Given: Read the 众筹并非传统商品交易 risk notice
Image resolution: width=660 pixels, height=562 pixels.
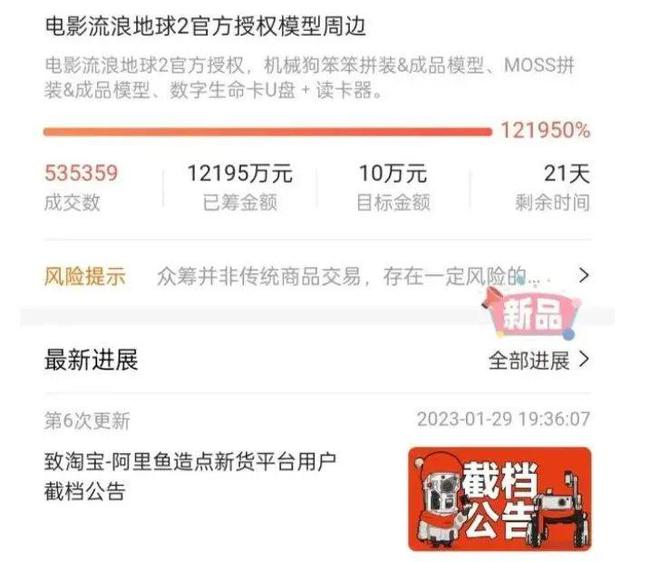Looking at the screenshot, I should pyautogui.click(x=352, y=276).
